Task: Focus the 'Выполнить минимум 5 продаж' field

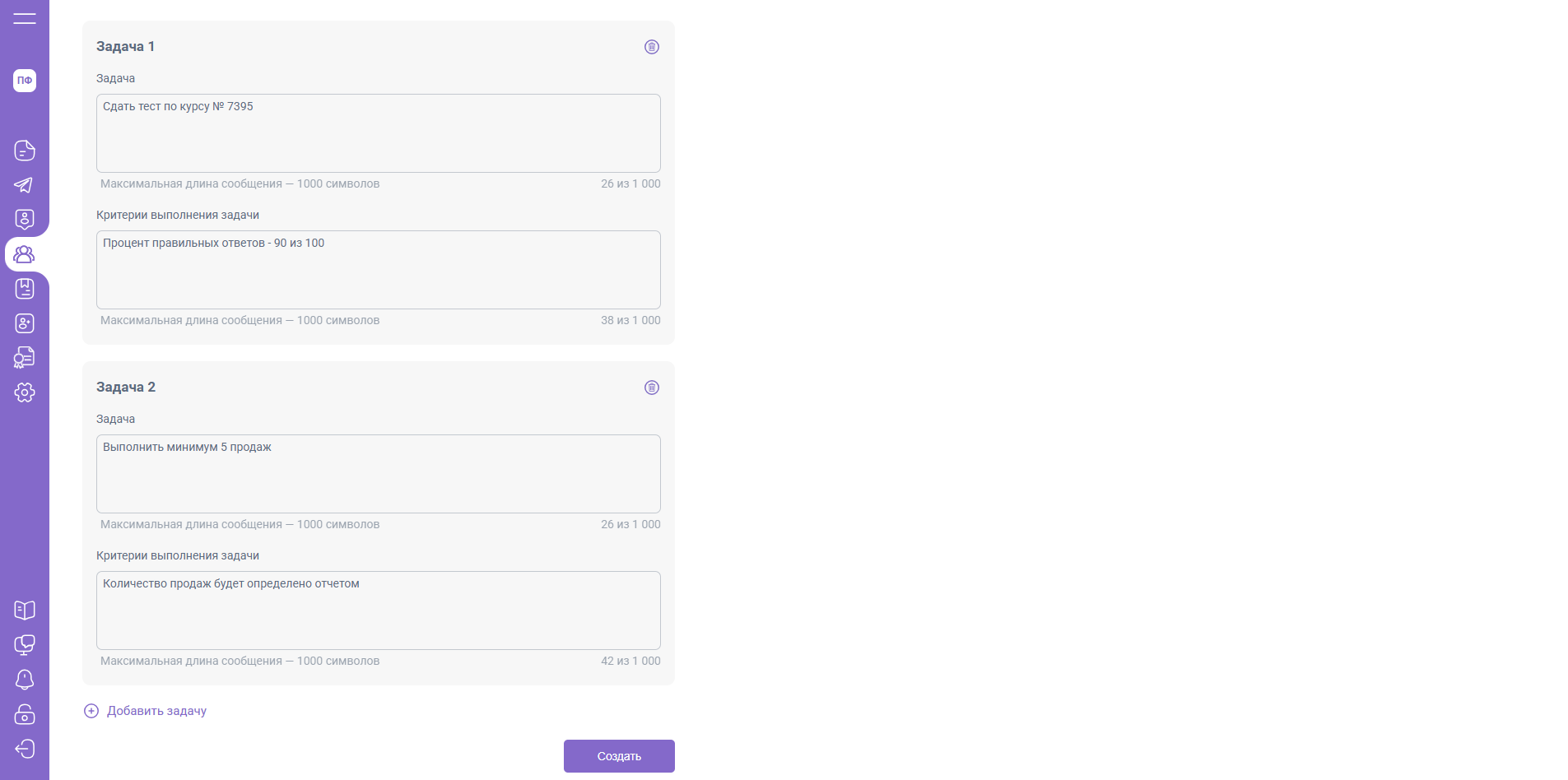Action: pos(379,474)
